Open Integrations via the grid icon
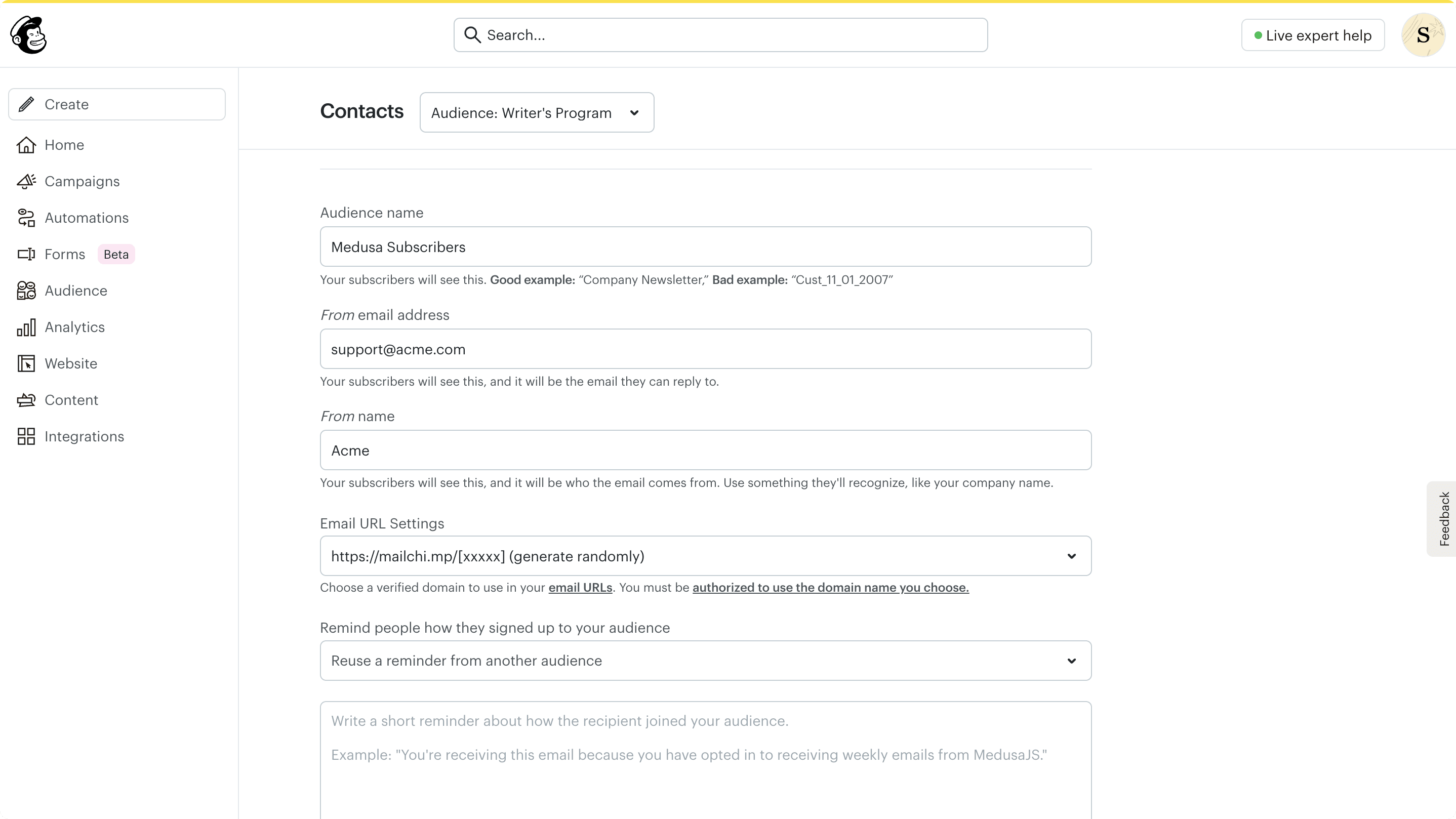This screenshot has height=819, width=1456. tap(26, 436)
